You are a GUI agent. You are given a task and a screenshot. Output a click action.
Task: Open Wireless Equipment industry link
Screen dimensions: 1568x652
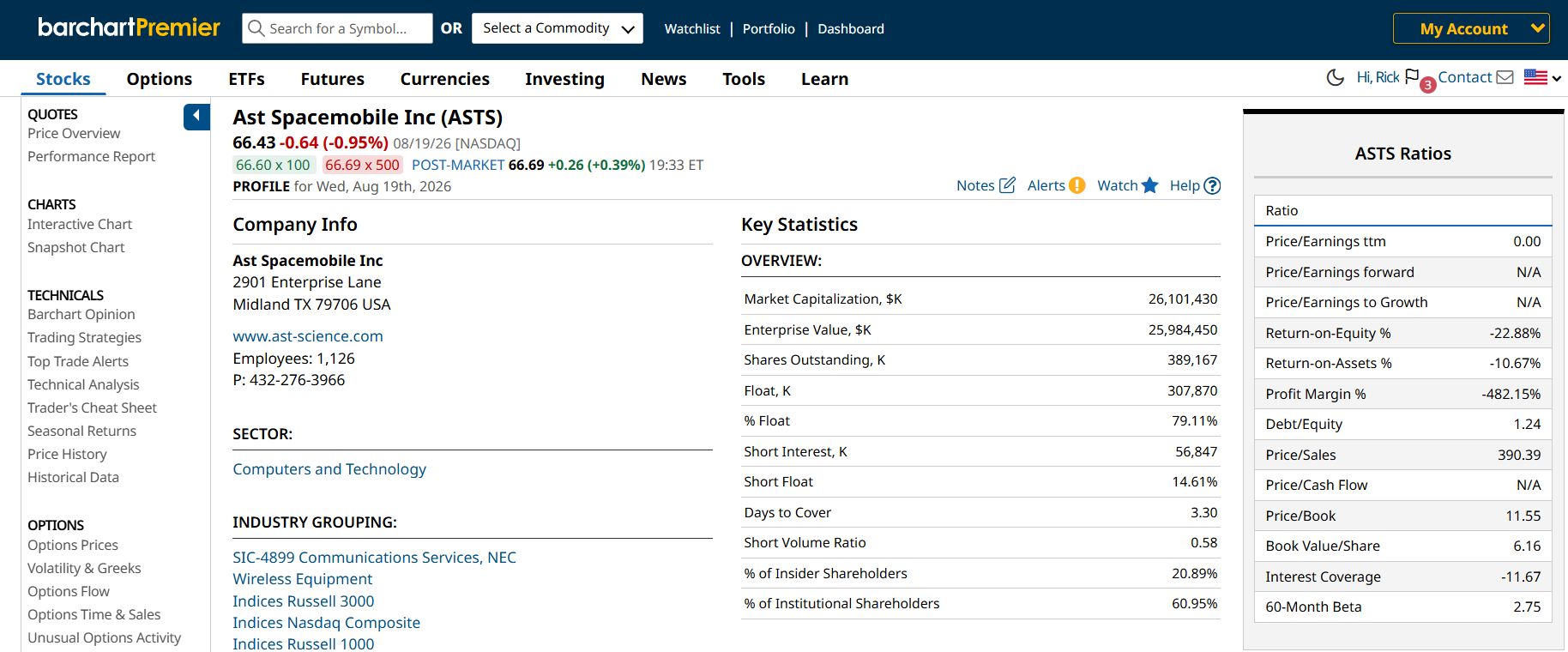(302, 579)
